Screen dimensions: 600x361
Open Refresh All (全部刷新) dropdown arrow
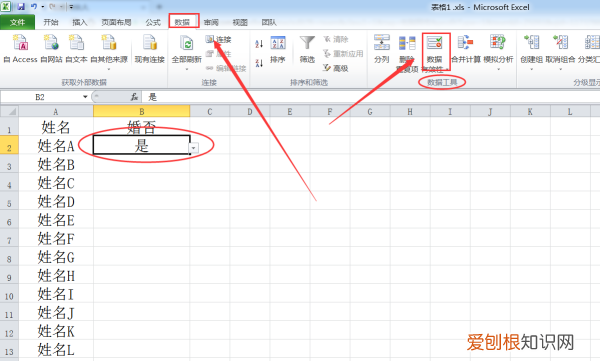click(187, 69)
